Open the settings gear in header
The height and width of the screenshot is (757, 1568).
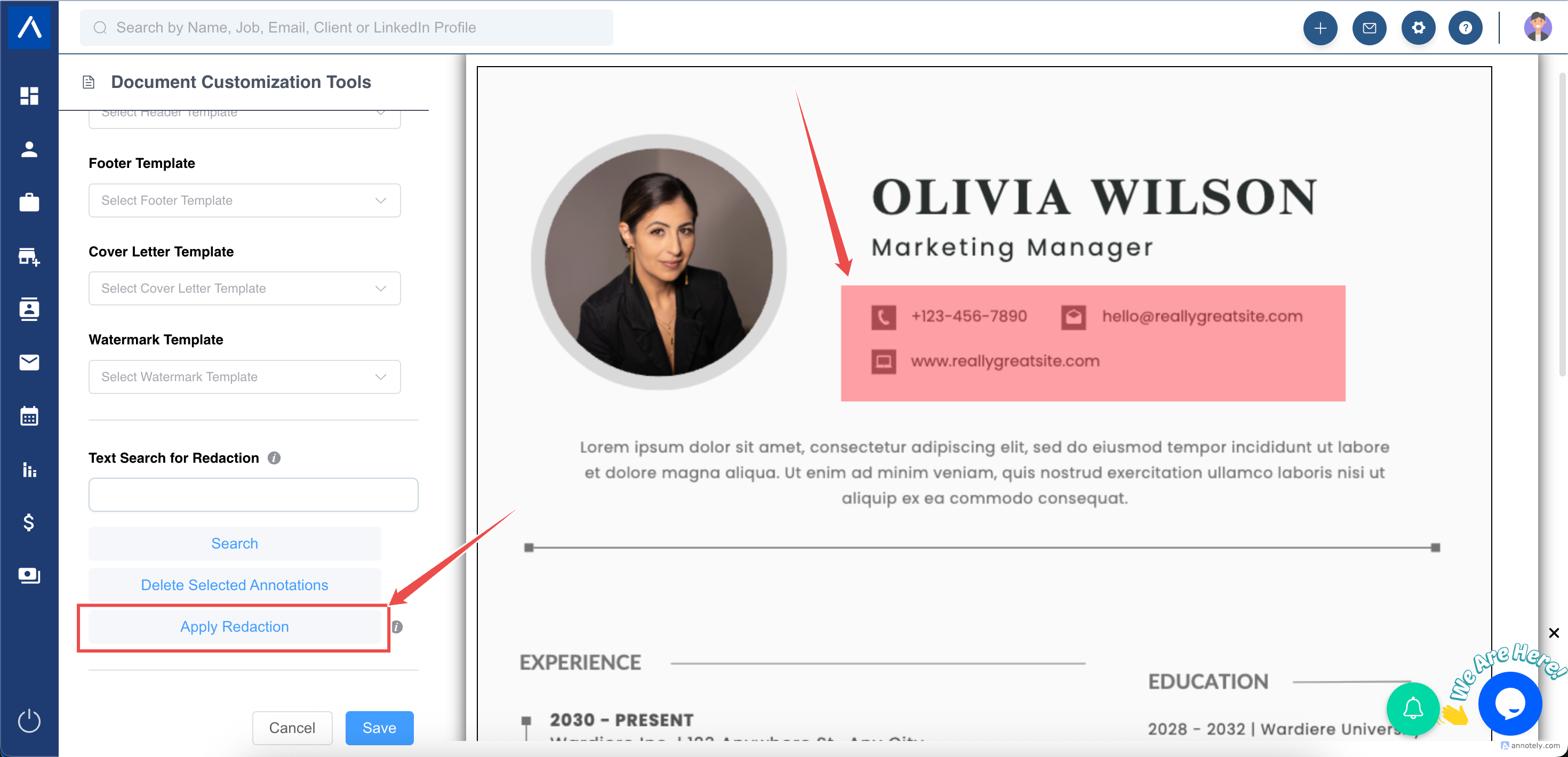tap(1418, 28)
